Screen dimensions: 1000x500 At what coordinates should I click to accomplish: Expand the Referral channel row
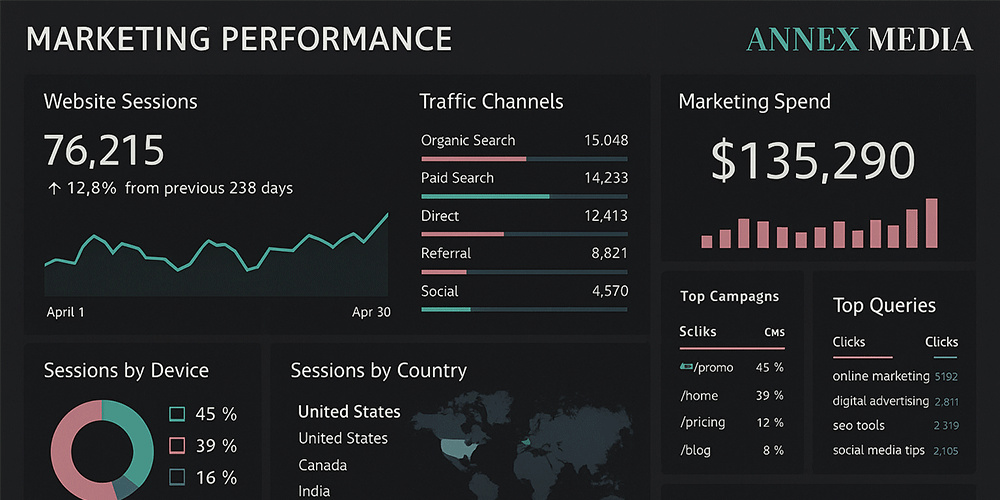tap(524, 254)
